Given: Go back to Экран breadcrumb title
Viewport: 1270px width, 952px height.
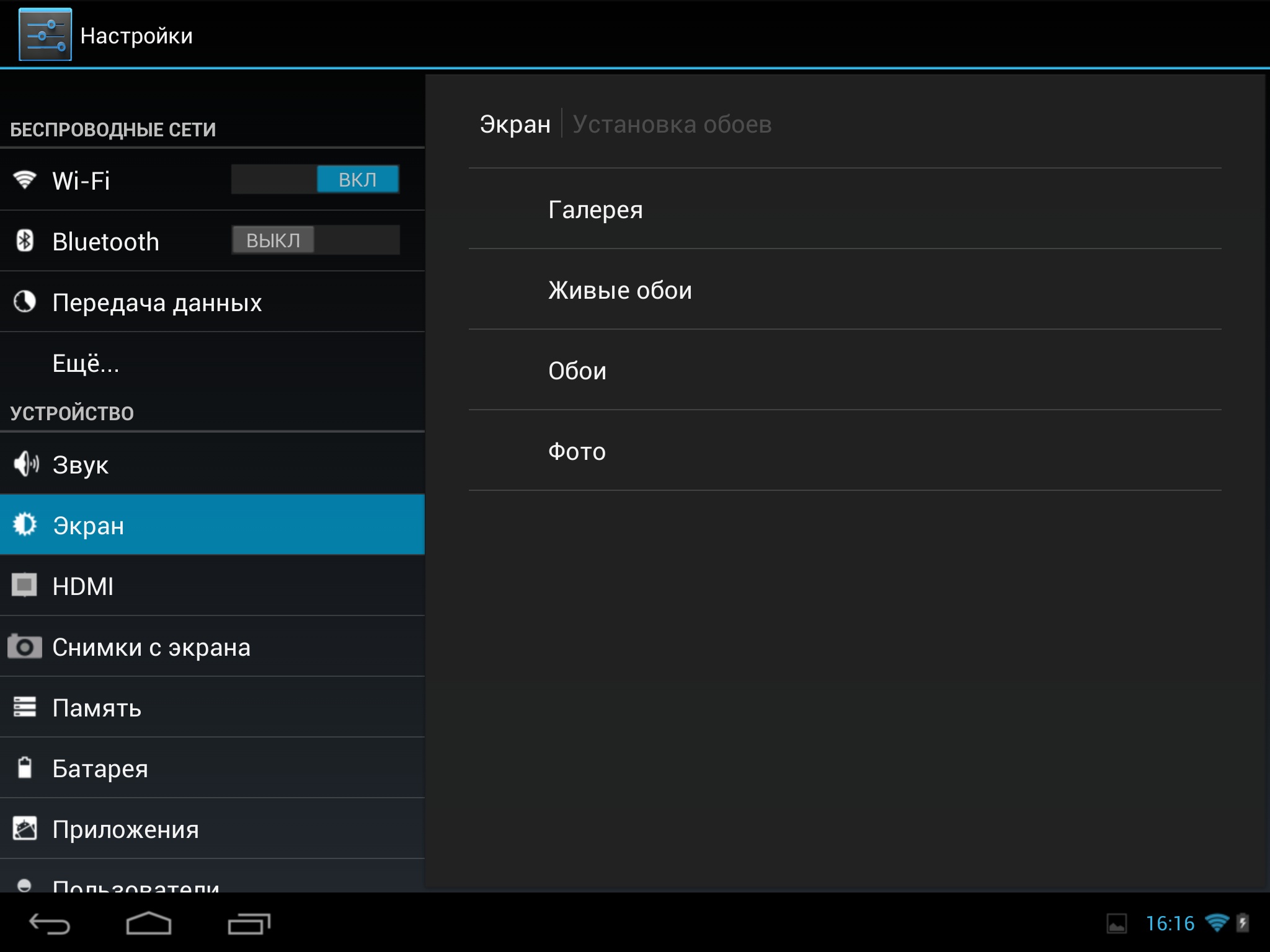Looking at the screenshot, I should point(515,124).
